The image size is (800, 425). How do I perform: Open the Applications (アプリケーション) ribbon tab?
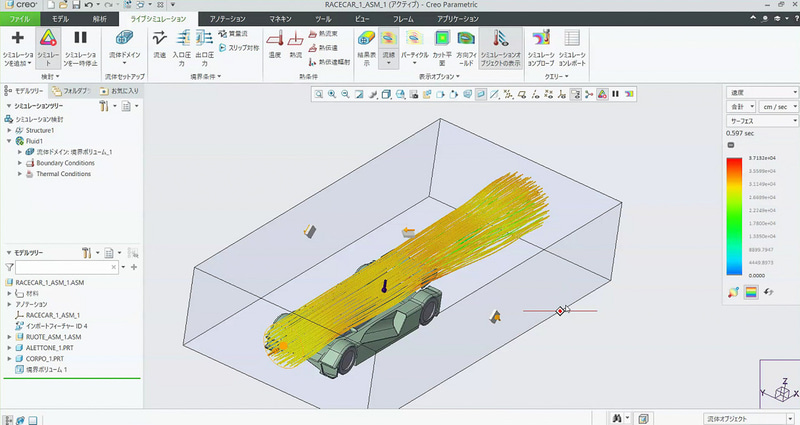(x=458, y=19)
